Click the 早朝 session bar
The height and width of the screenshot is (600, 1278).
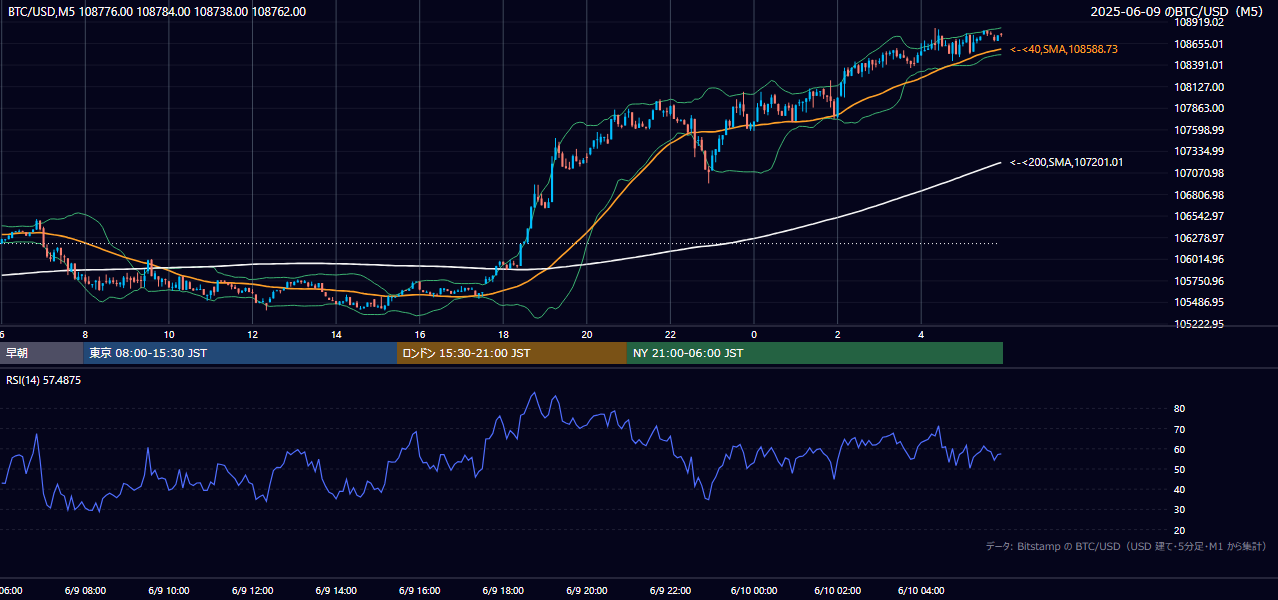(x=41, y=353)
